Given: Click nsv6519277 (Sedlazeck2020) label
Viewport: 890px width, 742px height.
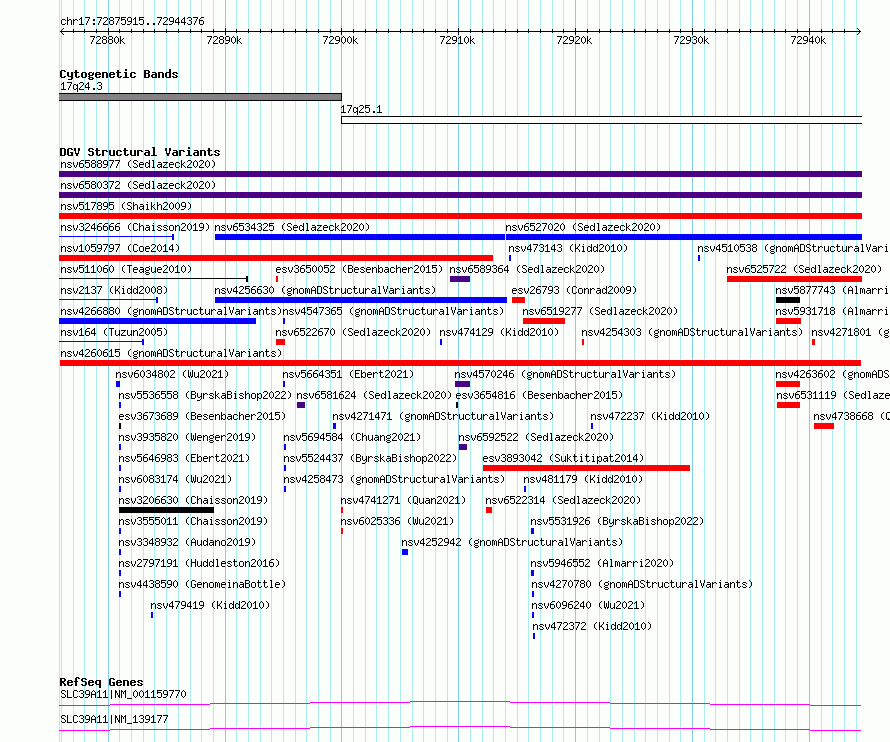Looking at the screenshot, I should 600,311.
